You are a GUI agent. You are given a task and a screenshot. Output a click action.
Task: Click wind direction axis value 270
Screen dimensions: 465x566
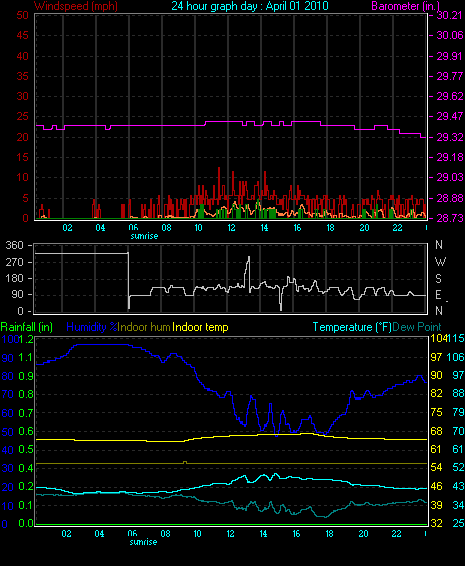pos(14,262)
